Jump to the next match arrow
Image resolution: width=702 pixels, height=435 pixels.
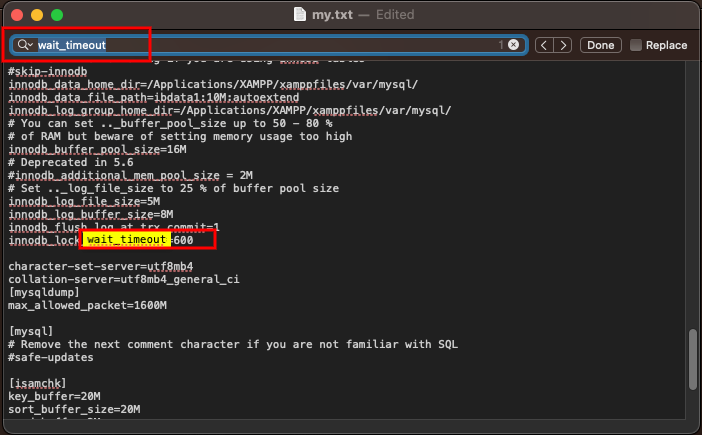[x=564, y=45]
